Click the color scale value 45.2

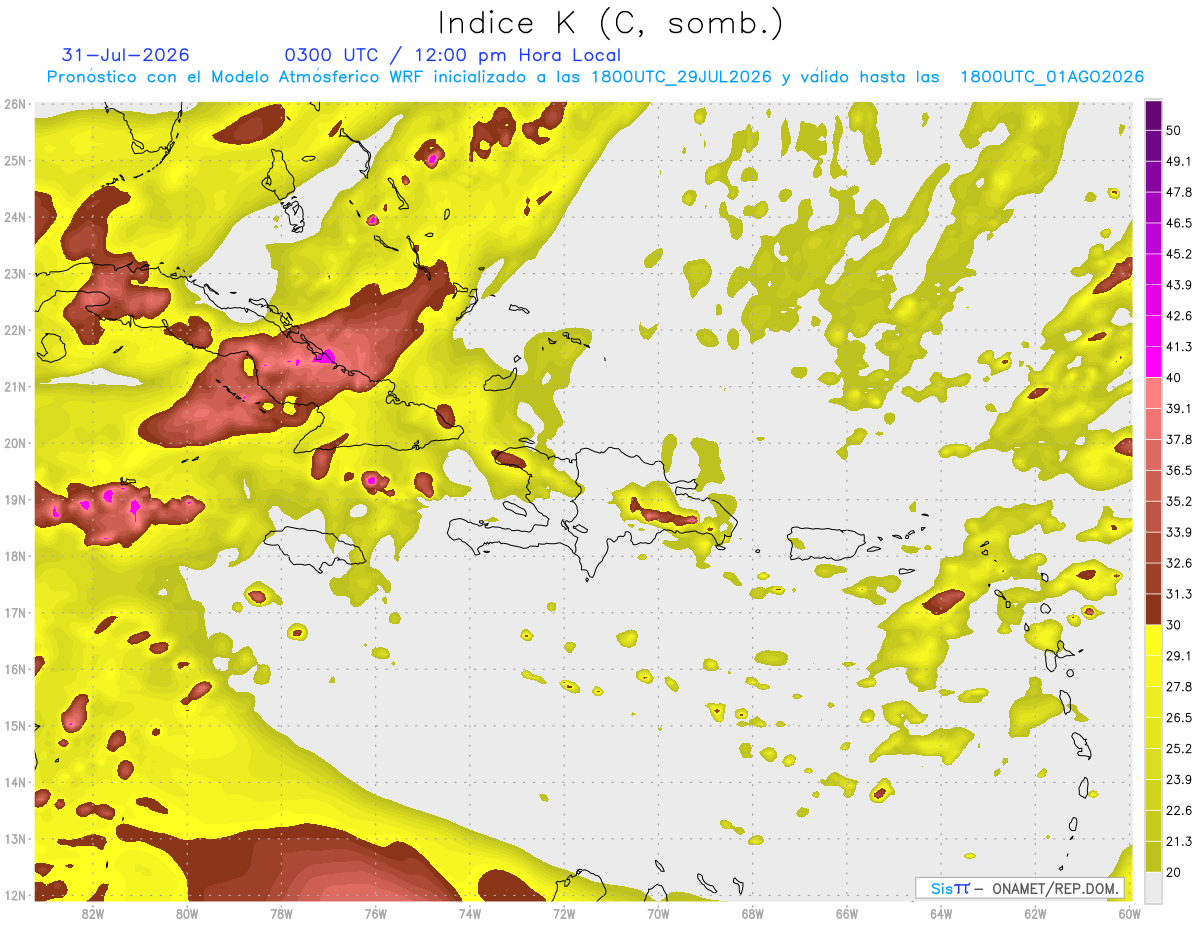pos(1180,254)
